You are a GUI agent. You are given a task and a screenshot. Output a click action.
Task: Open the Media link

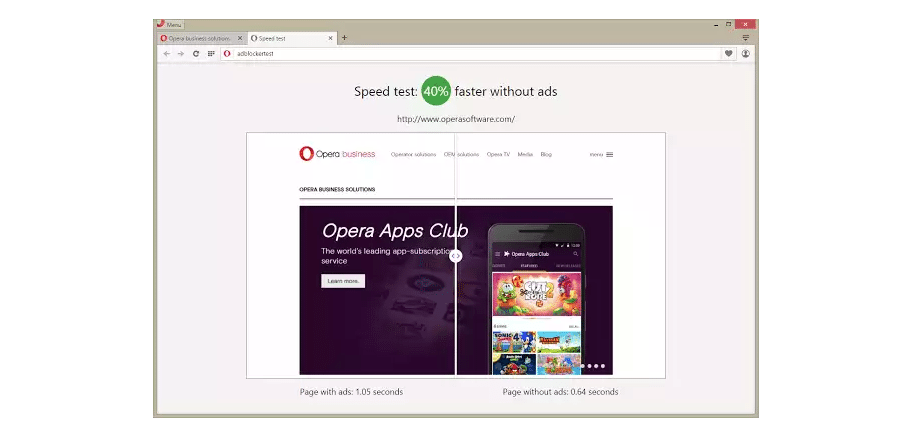coord(525,155)
